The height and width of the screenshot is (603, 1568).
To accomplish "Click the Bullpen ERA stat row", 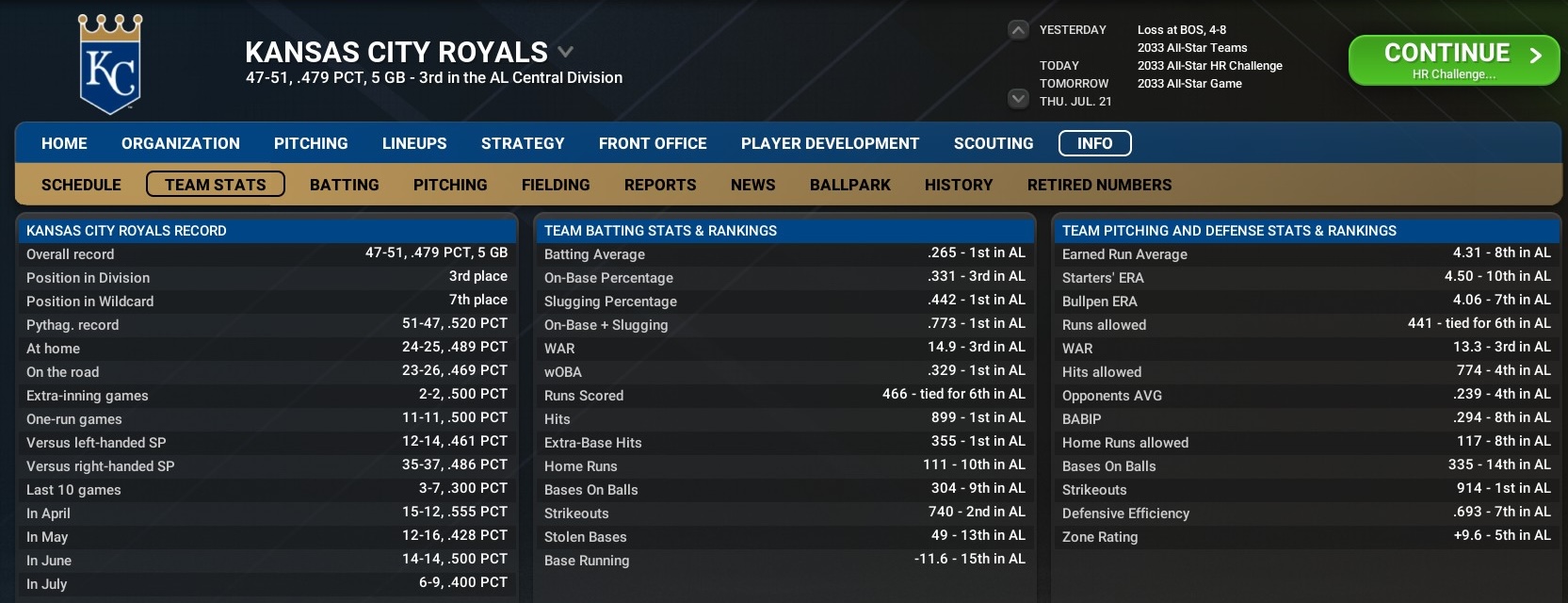I will [x=1305, y=301].
